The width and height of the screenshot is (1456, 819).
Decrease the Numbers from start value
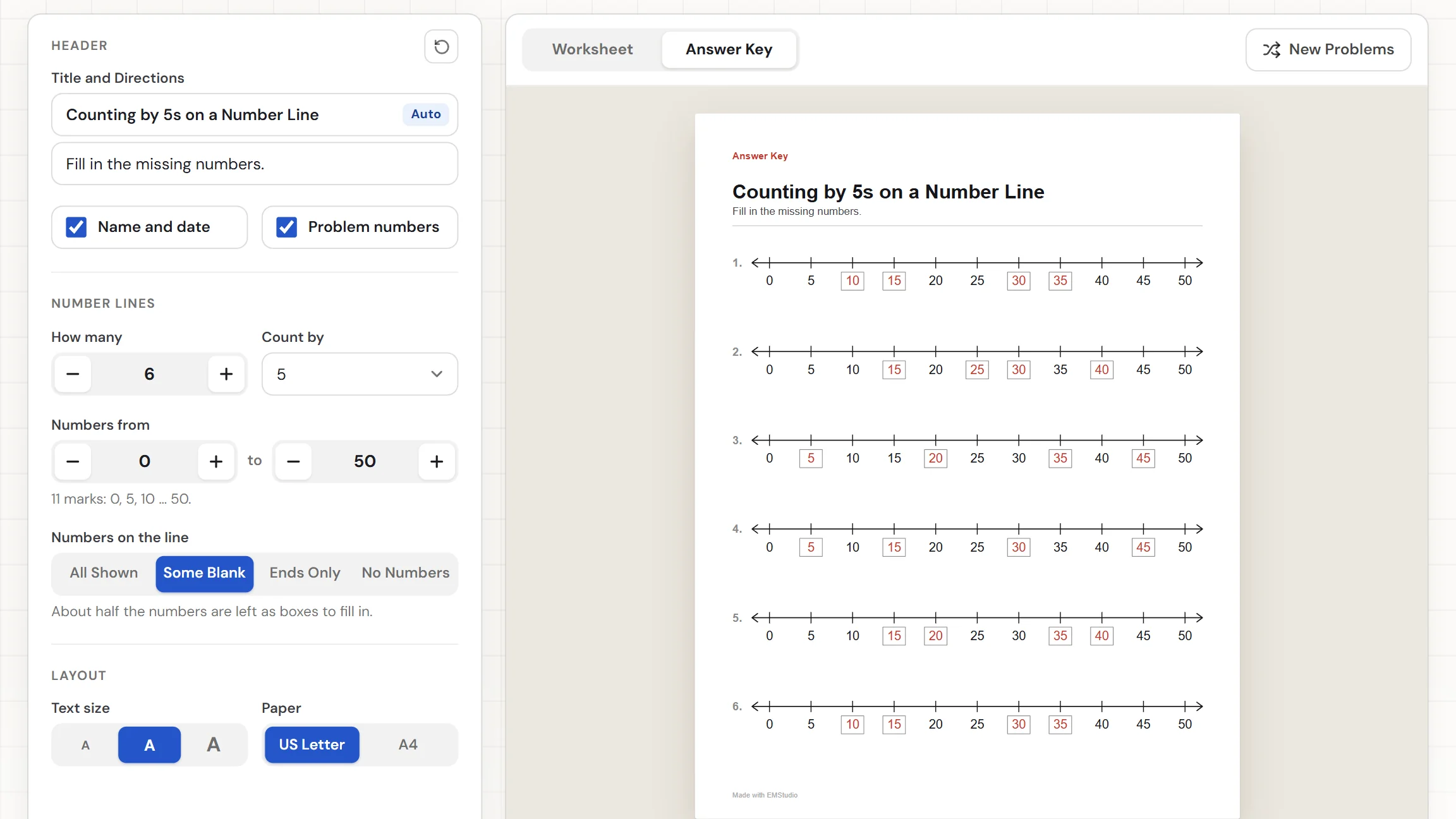tap(73, 461)
